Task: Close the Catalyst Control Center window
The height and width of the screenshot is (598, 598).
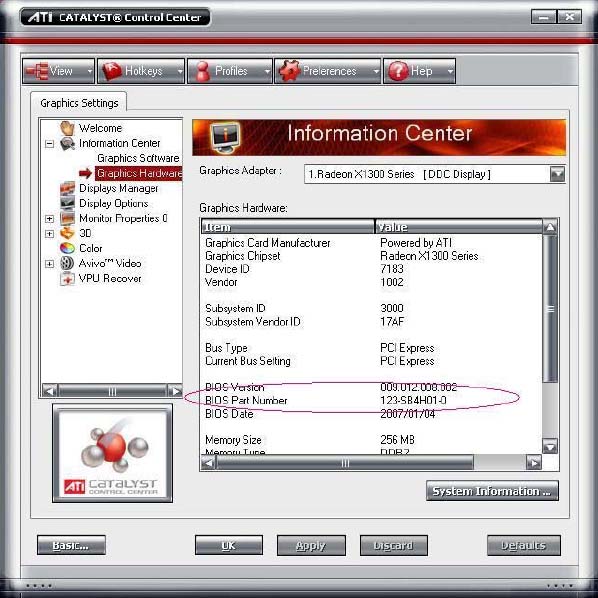Action: [x=569, y=17]
